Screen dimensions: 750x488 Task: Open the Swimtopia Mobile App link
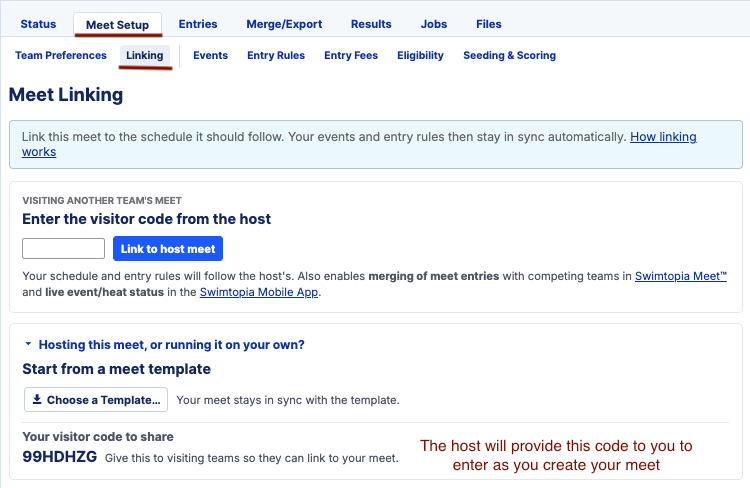(x=259, y=292)
